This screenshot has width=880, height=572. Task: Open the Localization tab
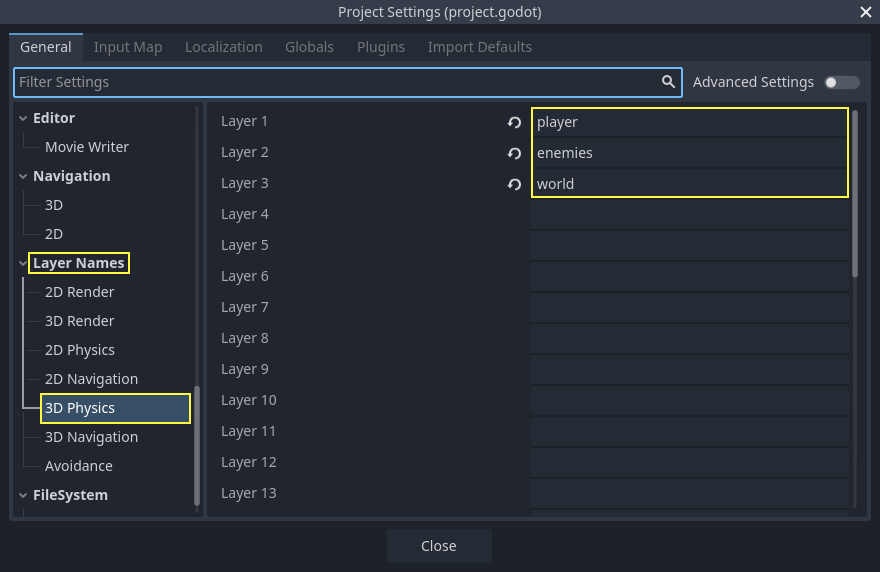pyautogui.click(x=223, y=47)
